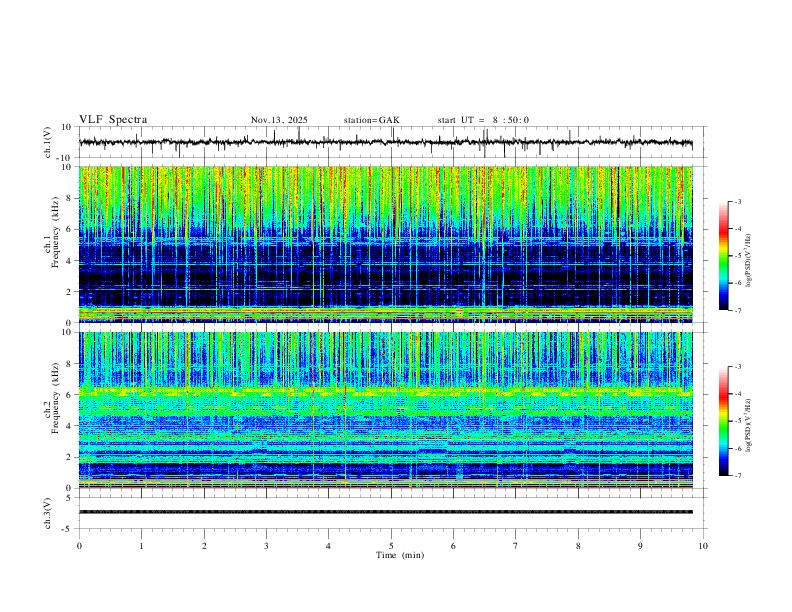Click the "start UT = 8 :50: 0" text
The height and width of the screenshot is (612, 792).
[483, 120]
